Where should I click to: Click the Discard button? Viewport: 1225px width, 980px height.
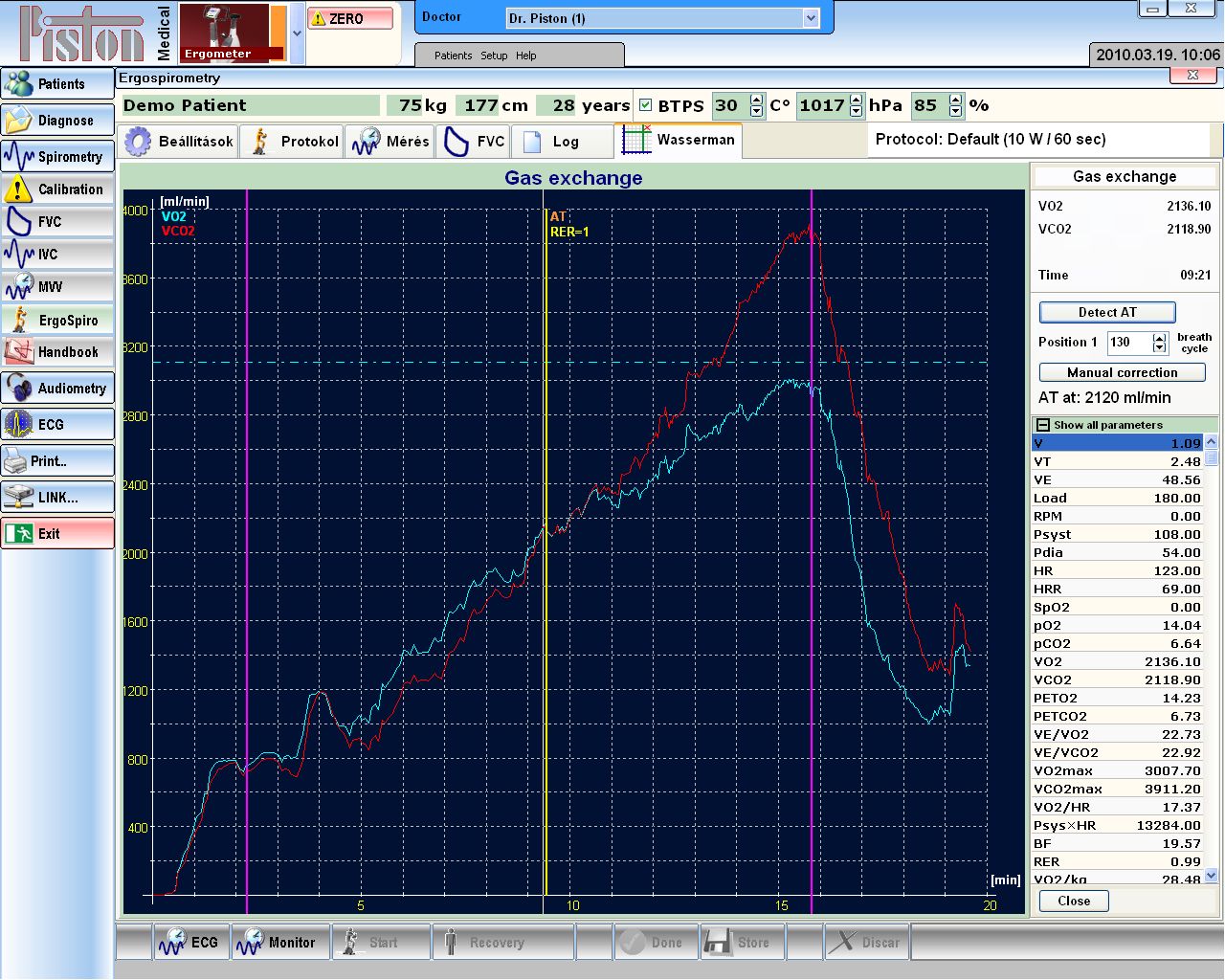click(866, 943)
